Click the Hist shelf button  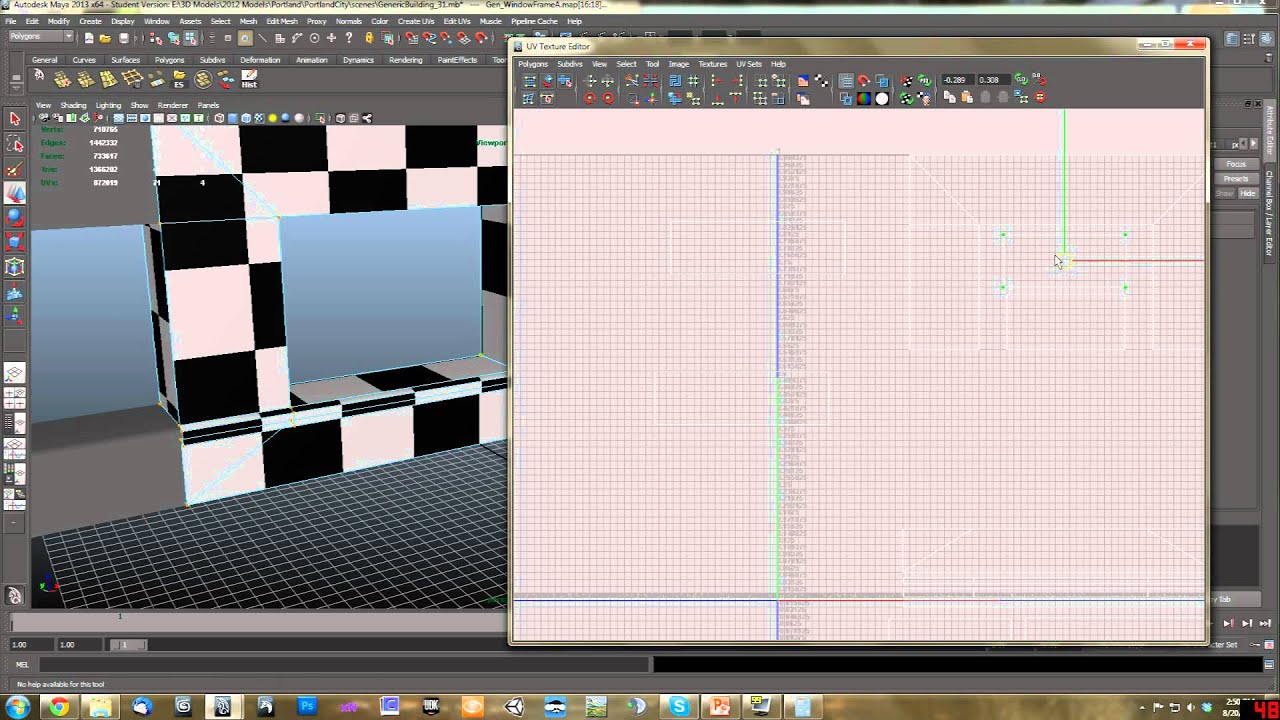(x=249, y=79)
